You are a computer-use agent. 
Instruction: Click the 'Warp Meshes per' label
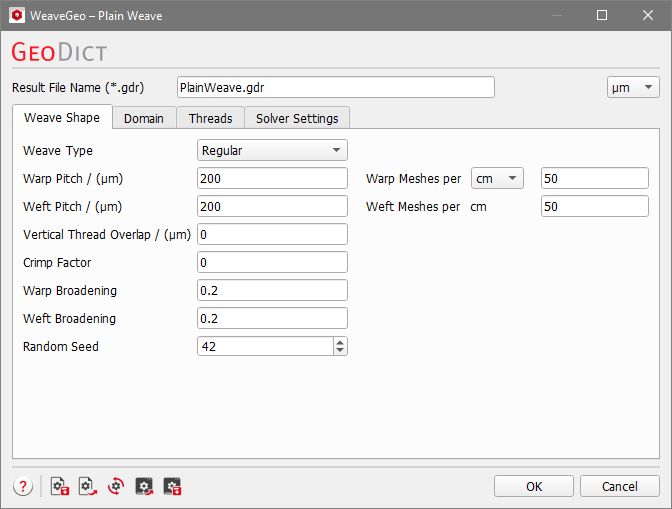(414, 178)
